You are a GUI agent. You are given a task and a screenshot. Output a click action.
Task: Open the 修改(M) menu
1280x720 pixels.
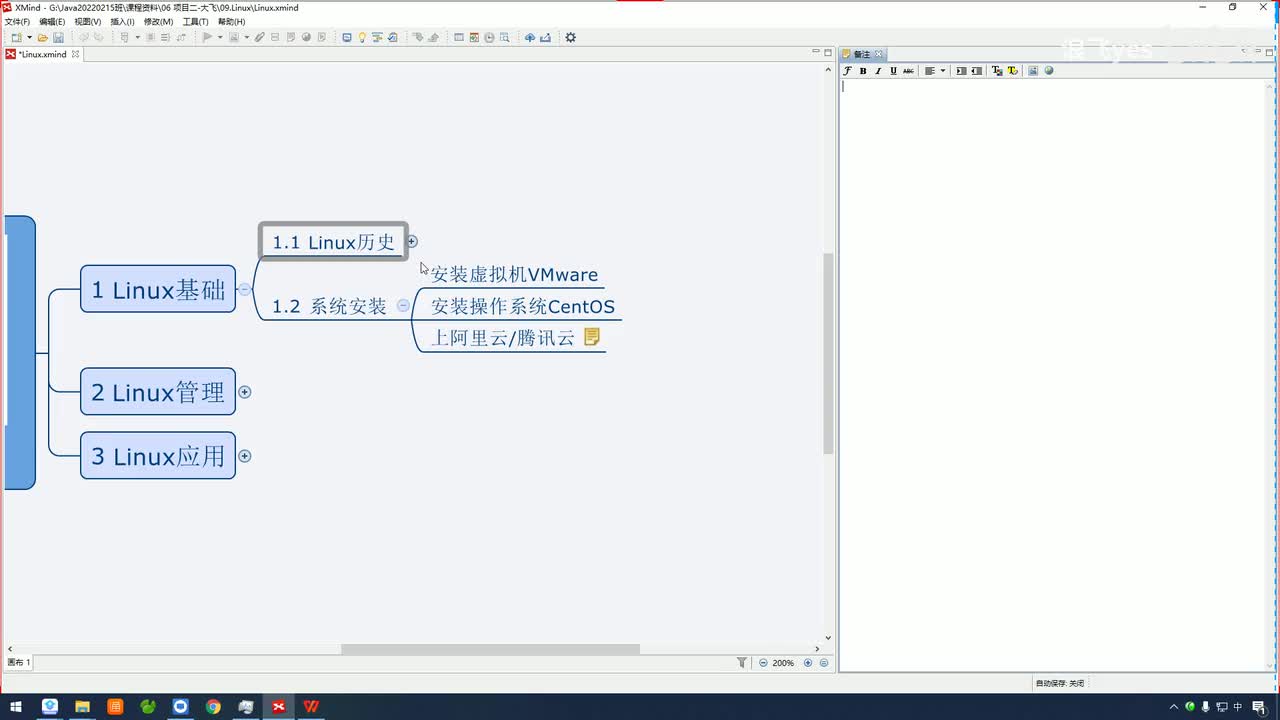coord(158,21)
